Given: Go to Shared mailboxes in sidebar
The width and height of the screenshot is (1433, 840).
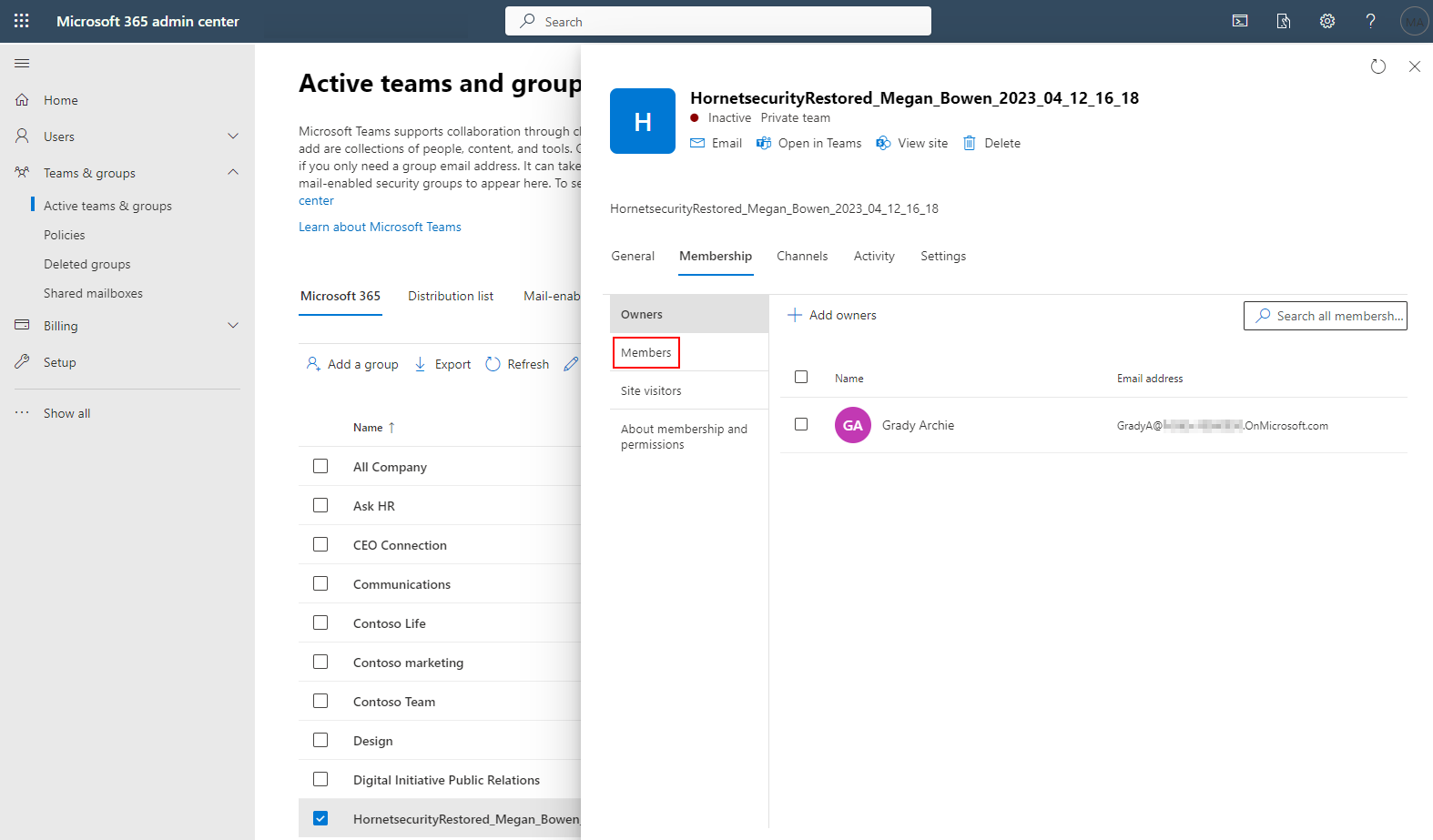Looking at the screenshot, I should pos(93,293).
